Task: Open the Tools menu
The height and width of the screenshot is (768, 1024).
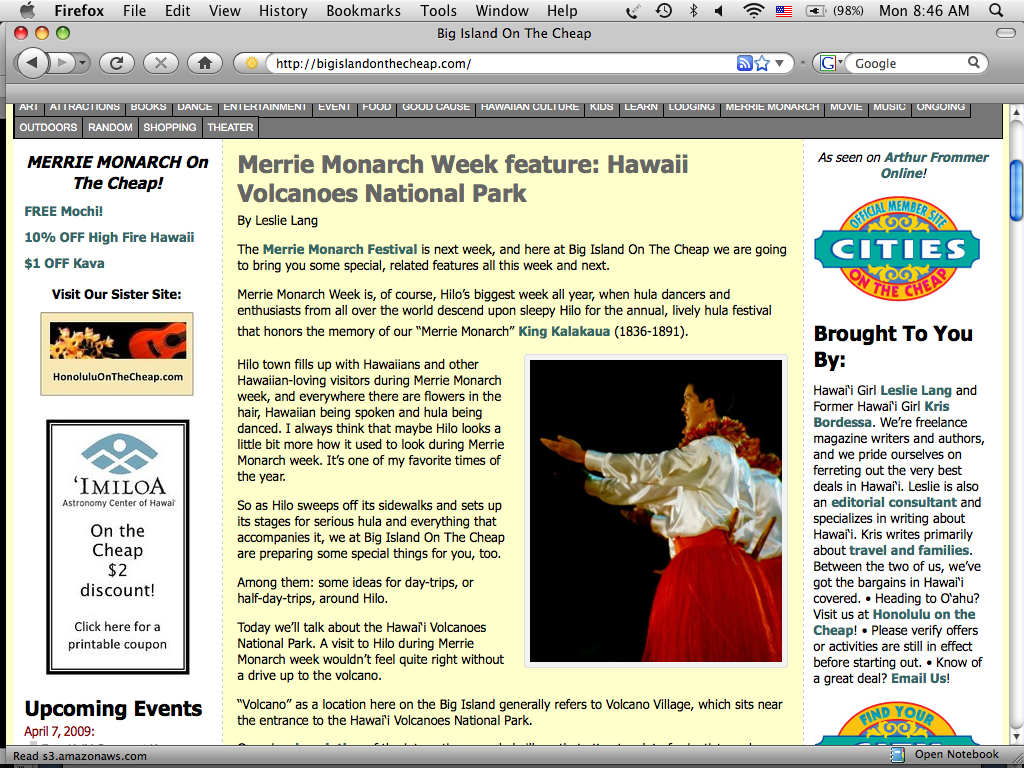Action: pos(438,10)
